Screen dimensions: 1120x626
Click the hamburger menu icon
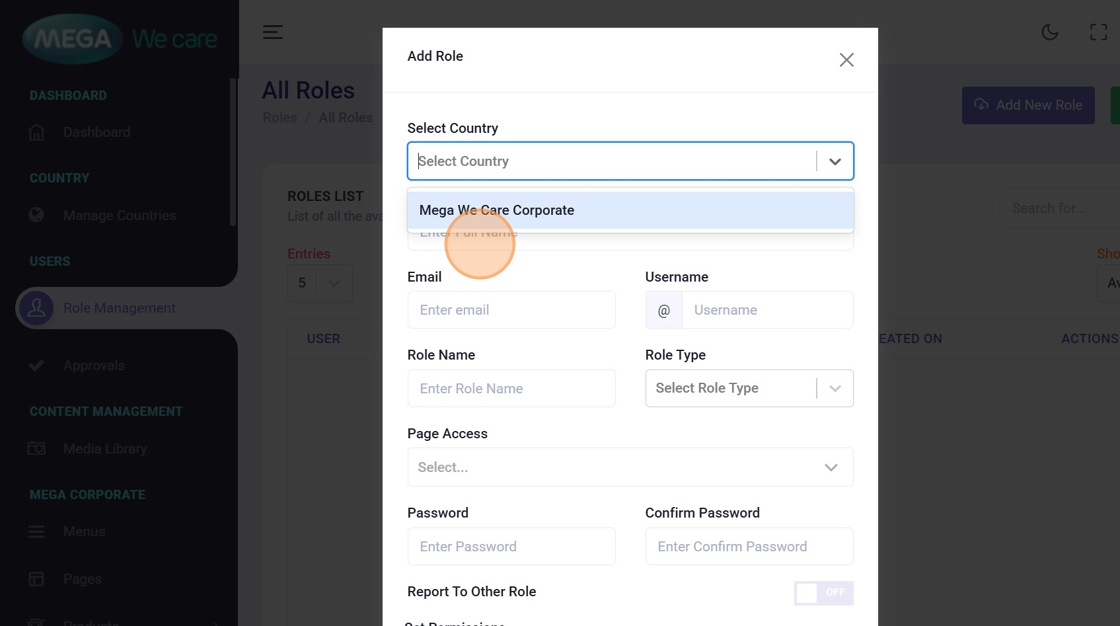click(273, 32)
